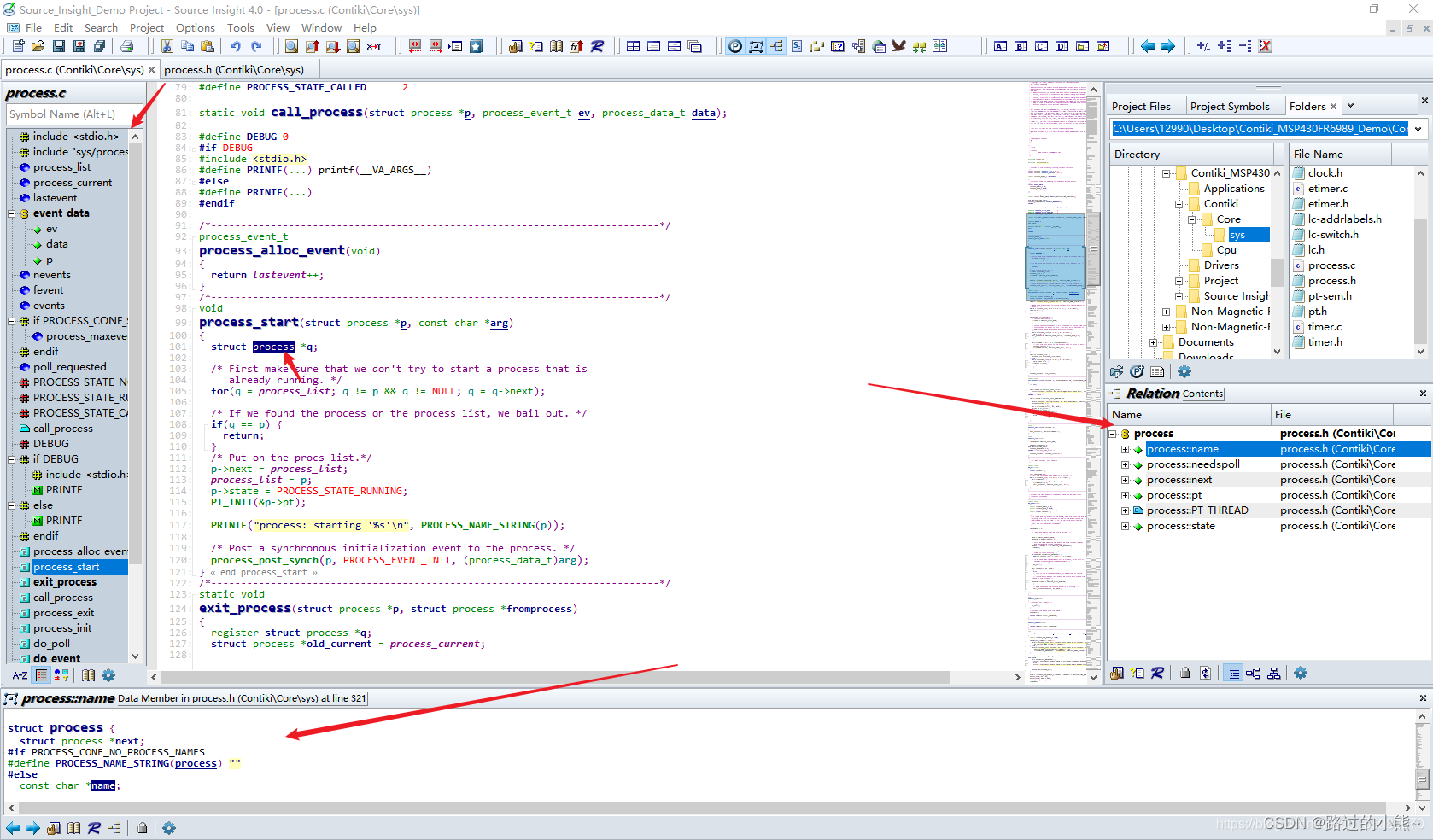1433x840 pixels.
Task: Open the Project panel options gear
Action: [x=1184, y=371]
